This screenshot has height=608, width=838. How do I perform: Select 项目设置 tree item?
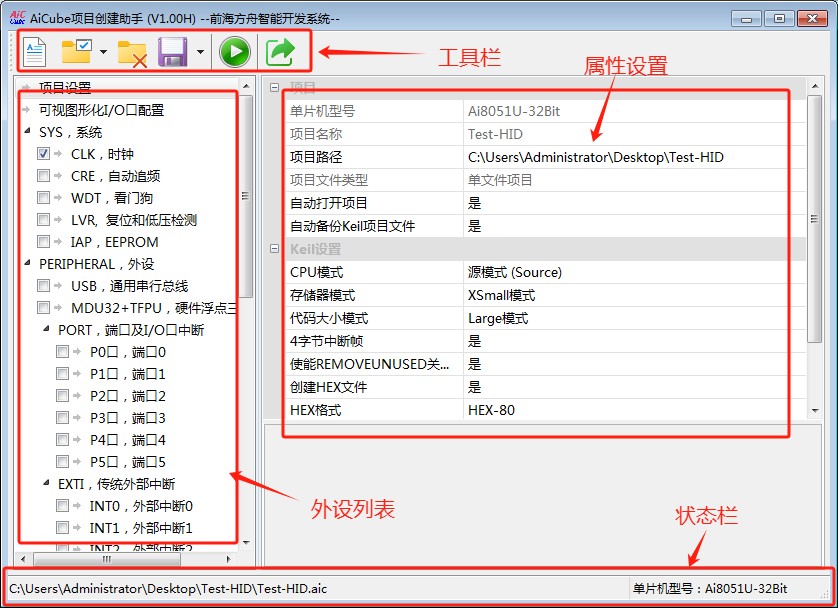[x=65, y=88]
